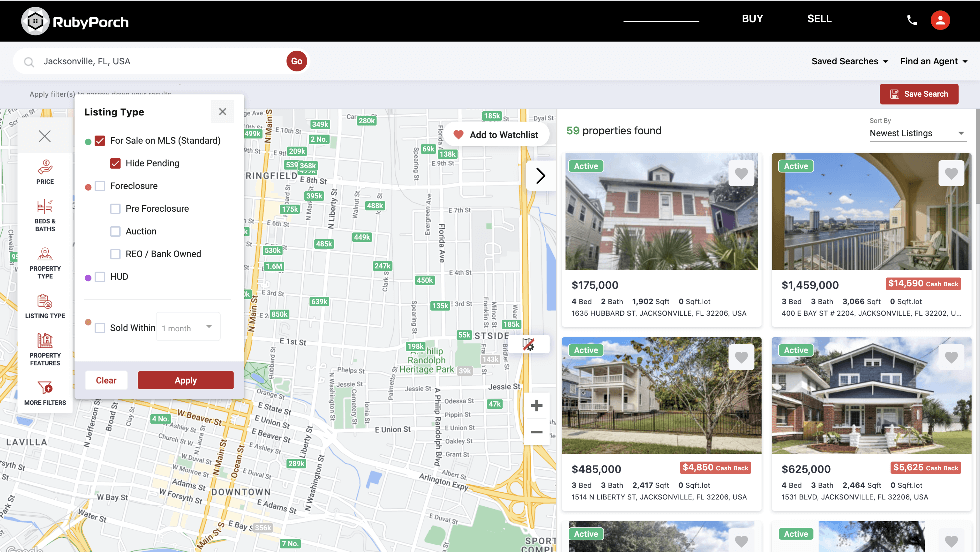
Task: Open the $625,000 blue house photo
Action: (871, 395)
